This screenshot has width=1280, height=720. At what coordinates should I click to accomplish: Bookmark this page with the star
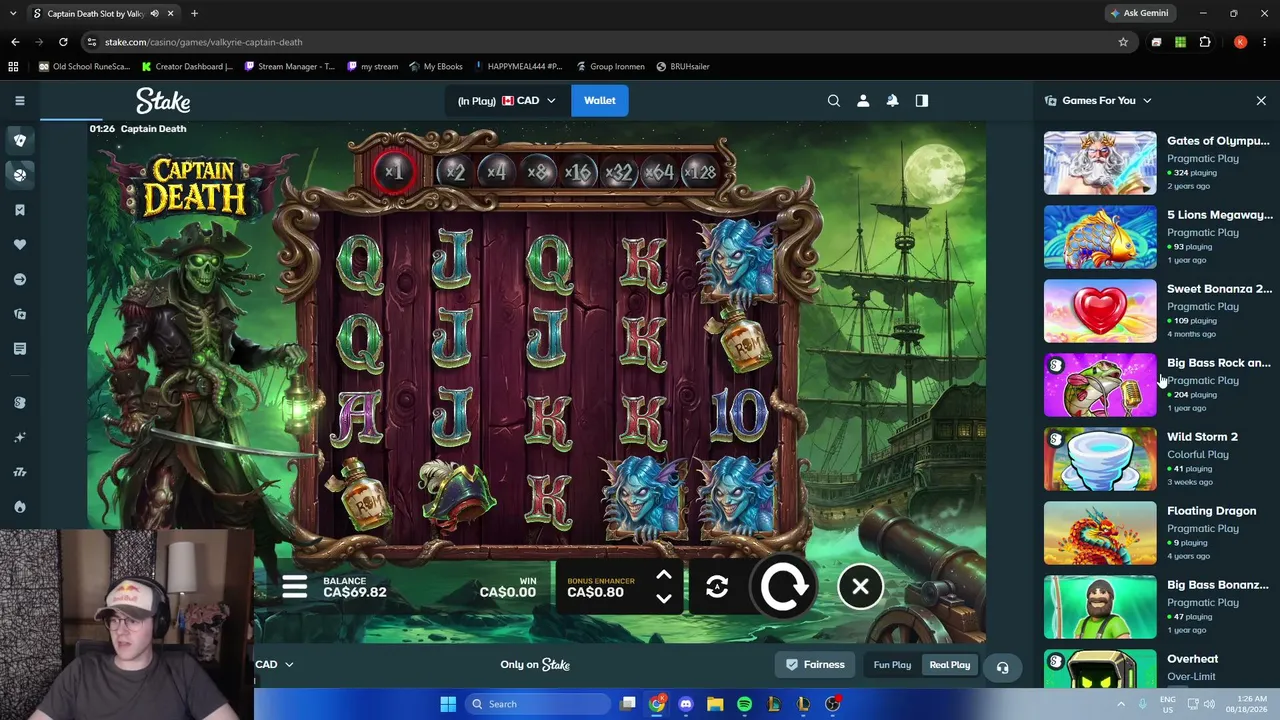(1123, 42)
